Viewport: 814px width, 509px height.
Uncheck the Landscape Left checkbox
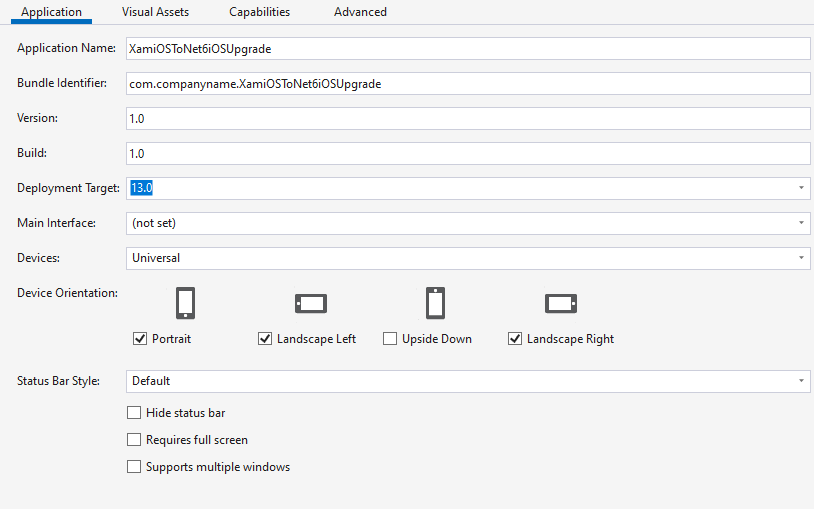point(265,339)
